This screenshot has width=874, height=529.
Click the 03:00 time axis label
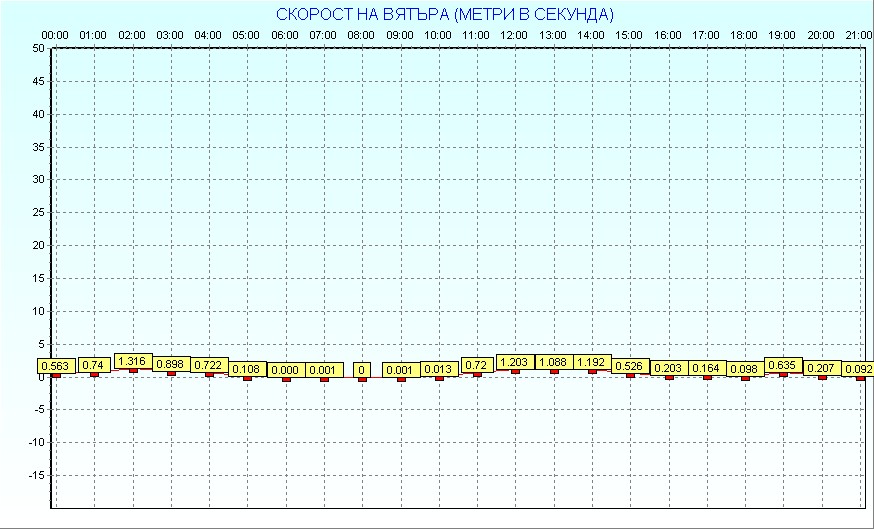click(170, 35)
